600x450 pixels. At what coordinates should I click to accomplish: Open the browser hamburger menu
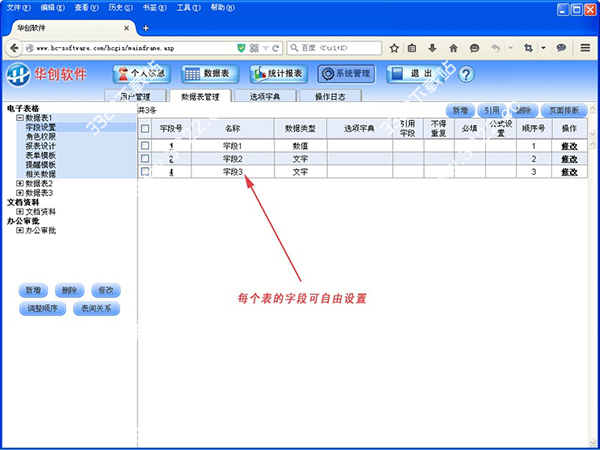pyautogui.click(x=585, y=48)
